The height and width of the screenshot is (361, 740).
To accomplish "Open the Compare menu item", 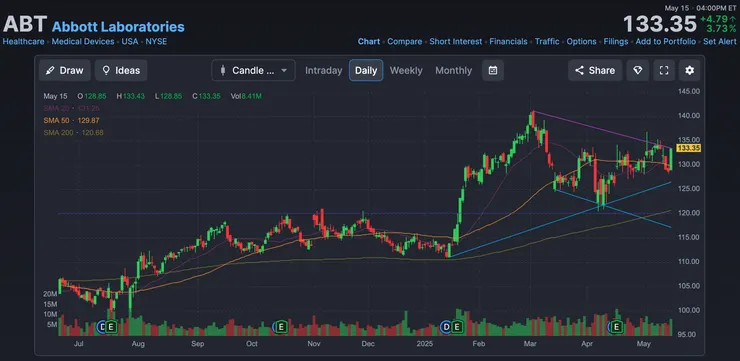I will point(404,42).
